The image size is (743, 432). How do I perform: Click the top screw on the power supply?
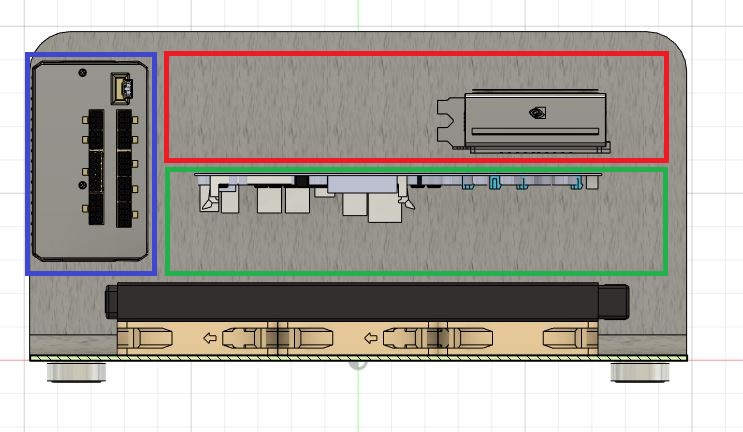point(82,72)
